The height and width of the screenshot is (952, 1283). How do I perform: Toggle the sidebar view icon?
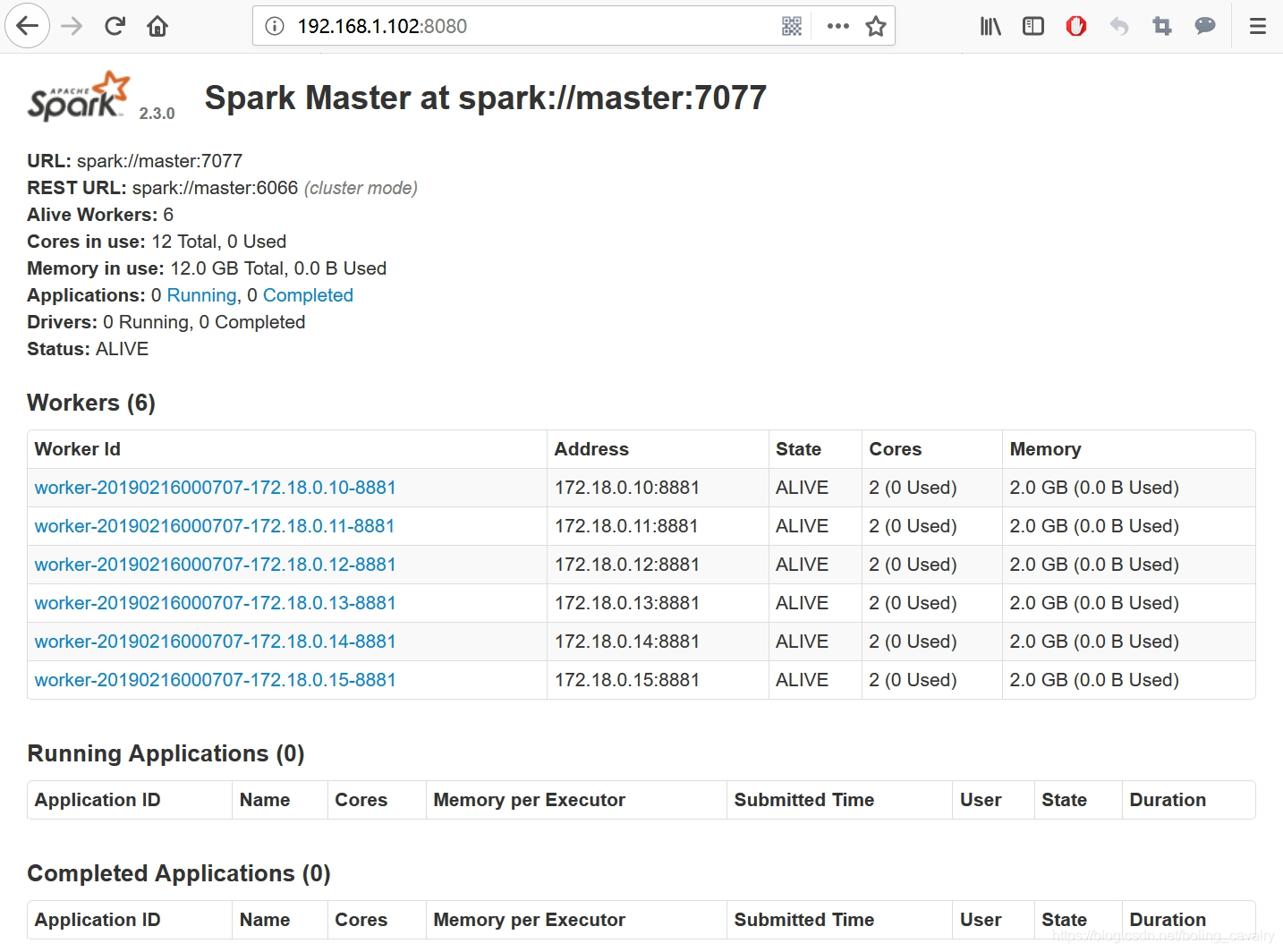pyautogui.click(x=1033, y=26)
